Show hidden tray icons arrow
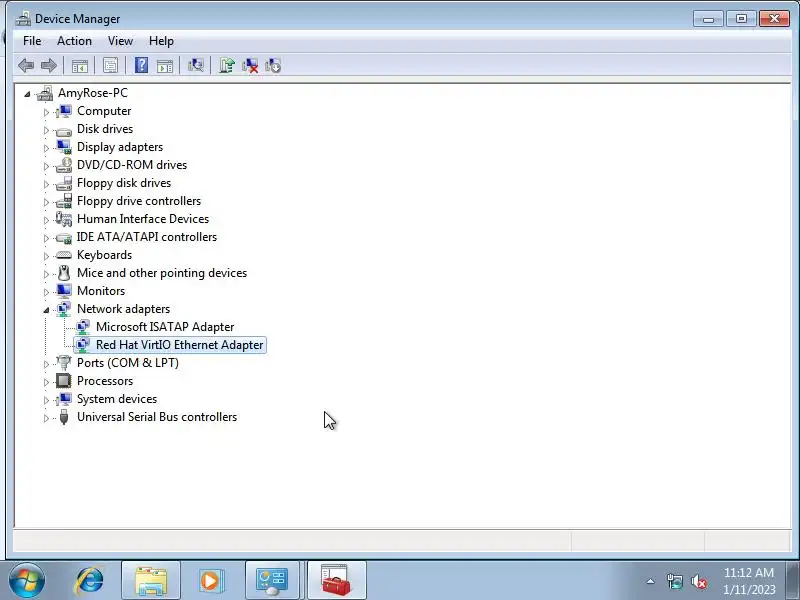The height and width of the screenshot is (600, 800). tap(651, 581)
